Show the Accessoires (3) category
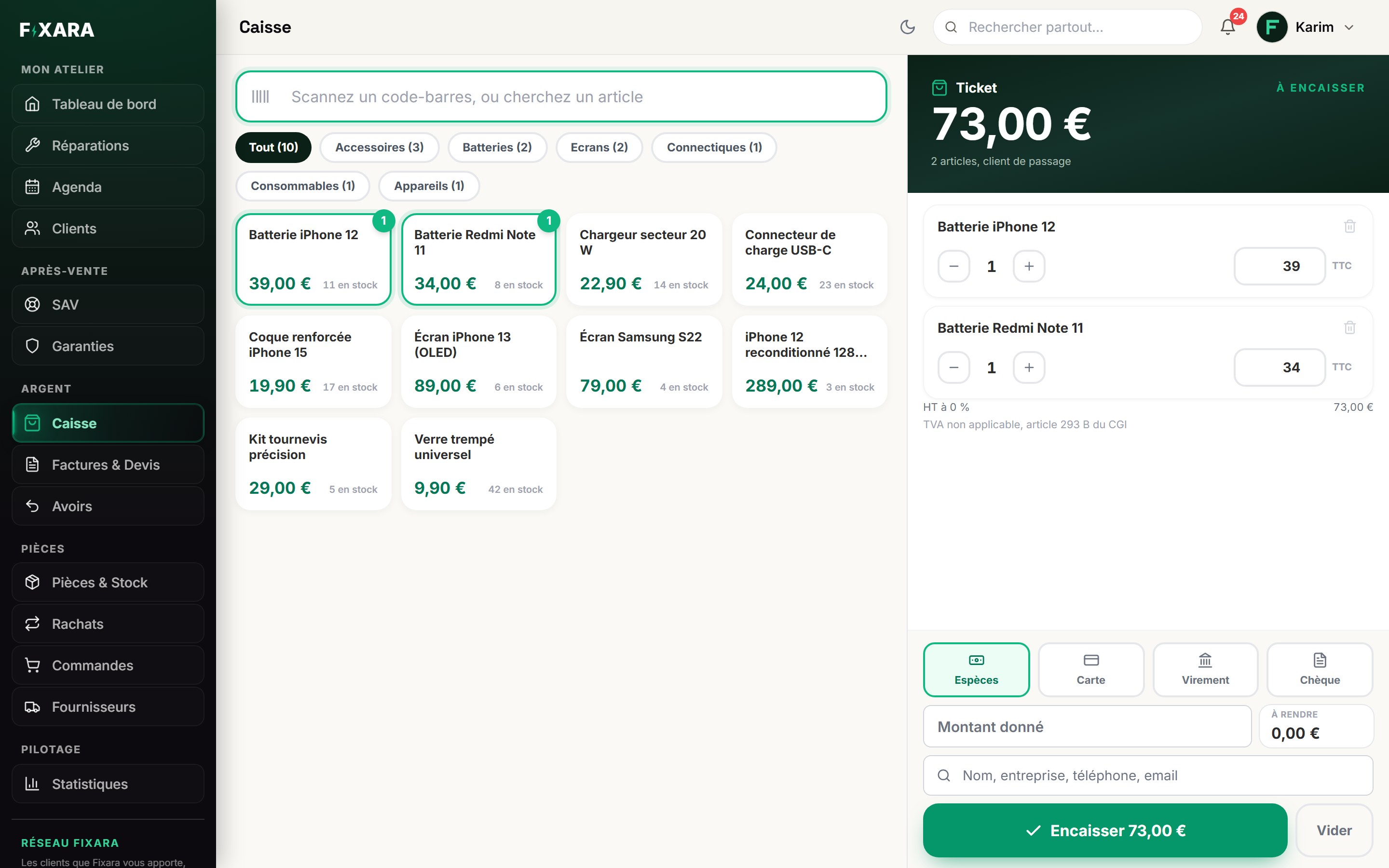The width and height of the screenshot is (1389, 868). pos(380,148)
